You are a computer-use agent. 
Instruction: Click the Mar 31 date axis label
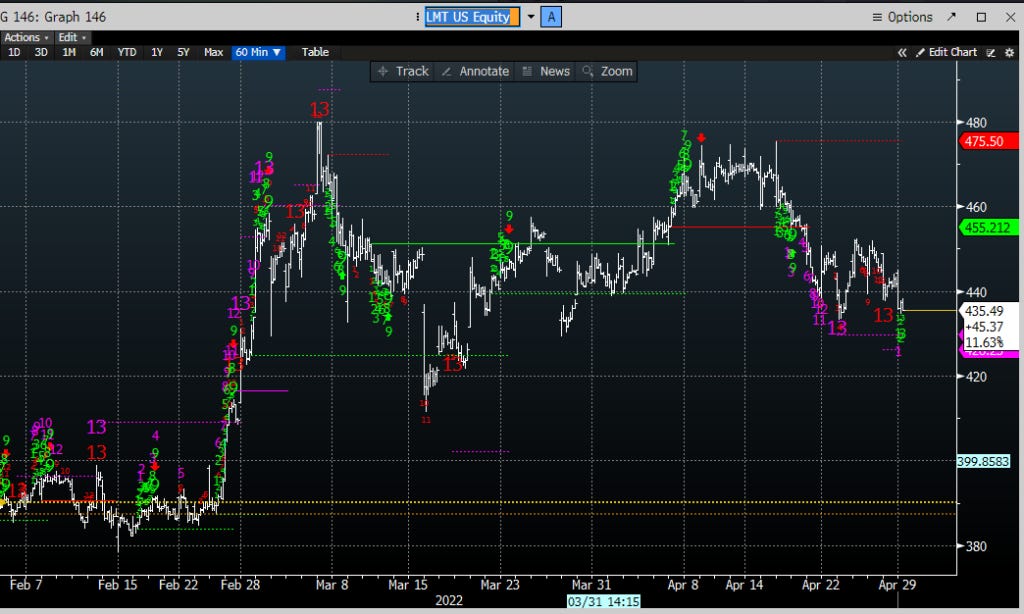coord(591,585)
